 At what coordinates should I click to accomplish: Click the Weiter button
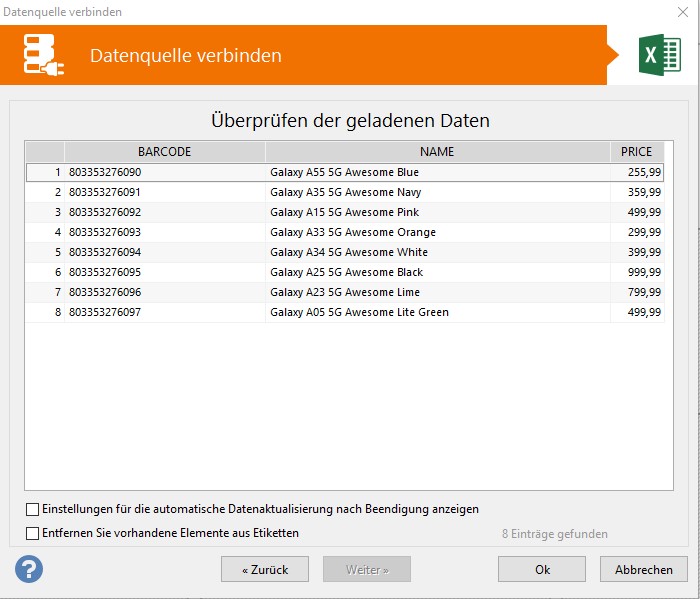[366, 570]
